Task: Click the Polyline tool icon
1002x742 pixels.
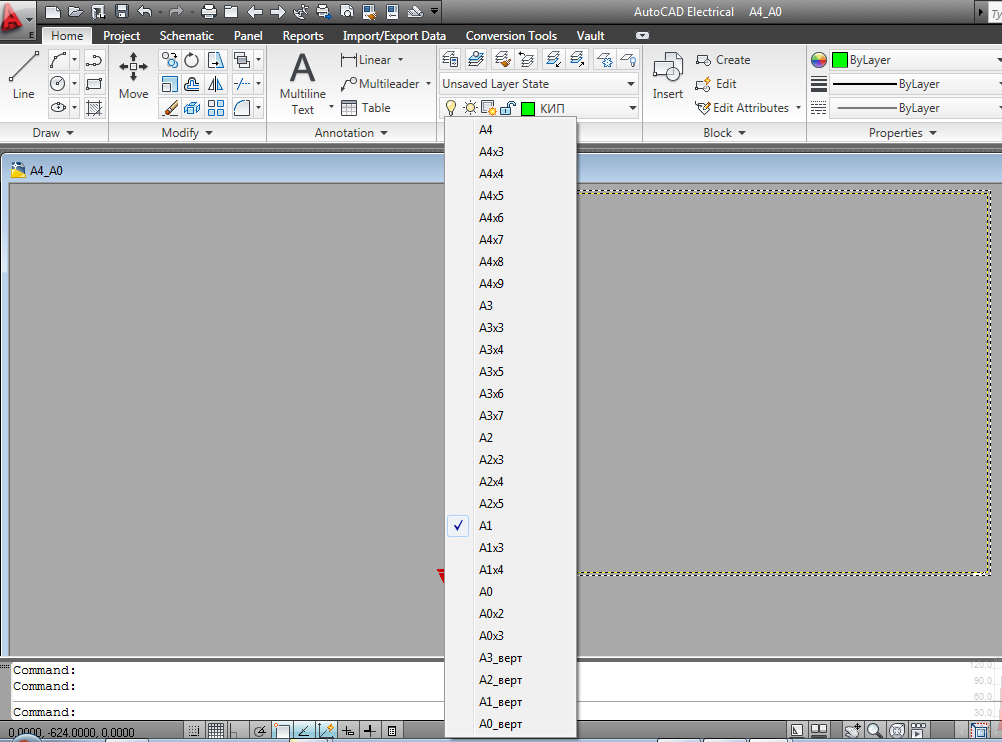Action: [x=94, y=61]
